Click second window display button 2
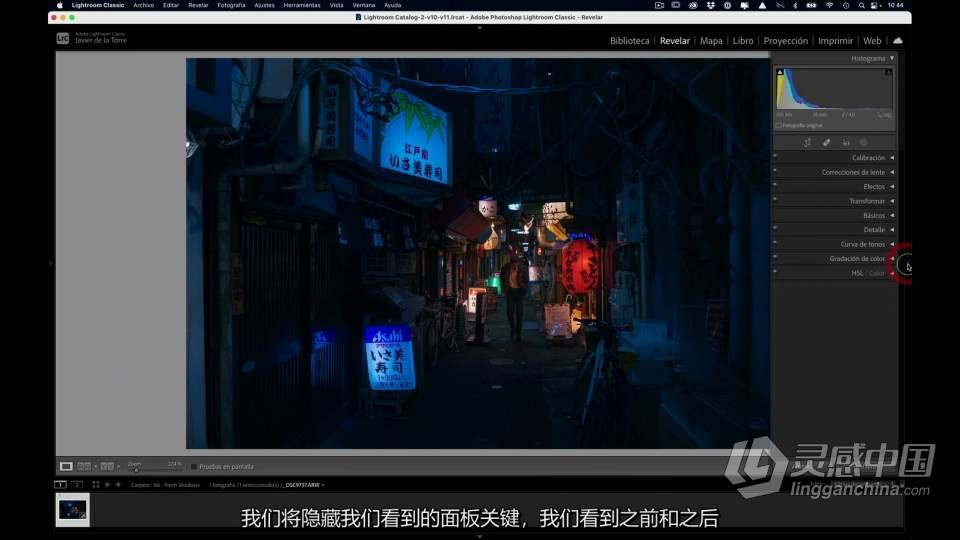The height and width of the screenshot is (540, 960). click(x=77, y=484)
